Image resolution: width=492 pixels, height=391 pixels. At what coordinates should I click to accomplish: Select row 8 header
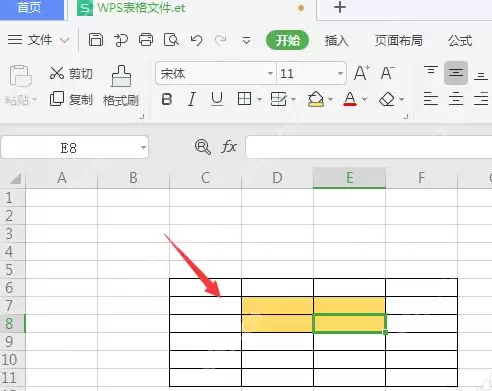point(12,323)
